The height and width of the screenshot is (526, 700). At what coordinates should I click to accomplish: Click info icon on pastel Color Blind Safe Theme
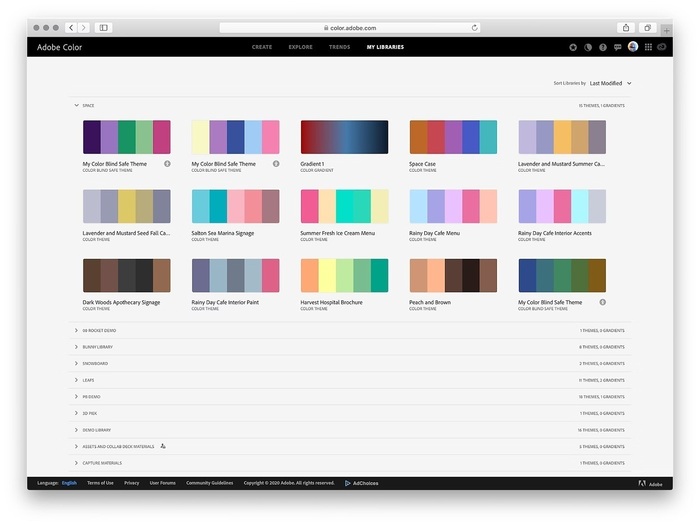pyautogui.click(x=276, y=164)
